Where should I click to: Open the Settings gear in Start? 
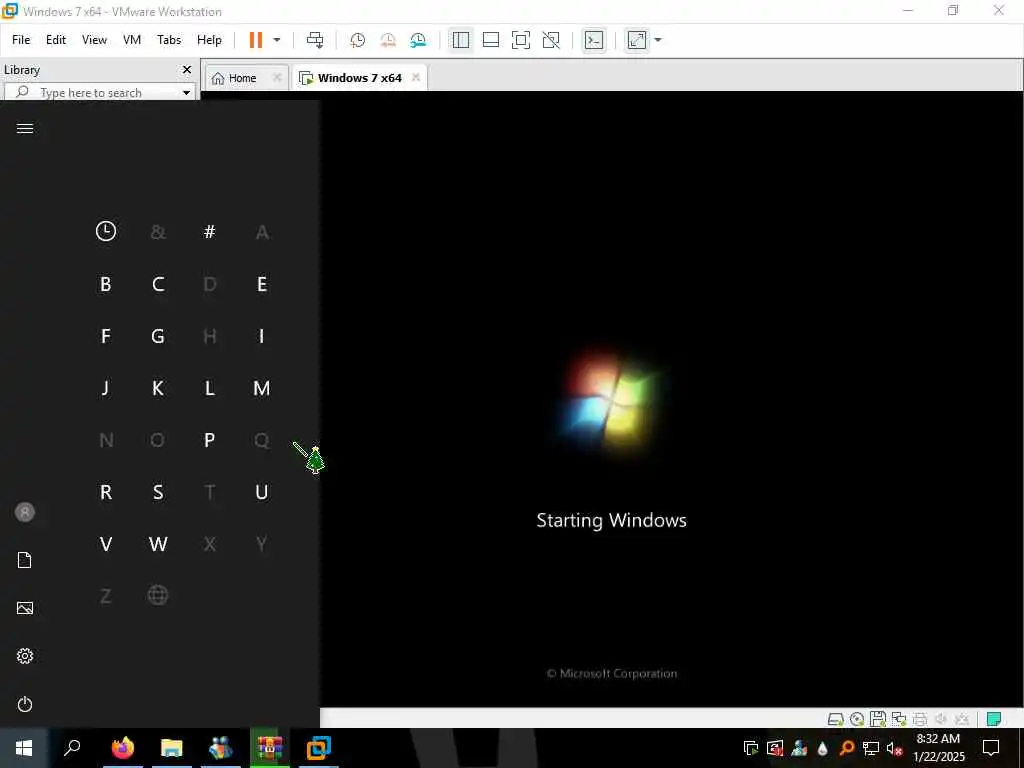(25, 656)
